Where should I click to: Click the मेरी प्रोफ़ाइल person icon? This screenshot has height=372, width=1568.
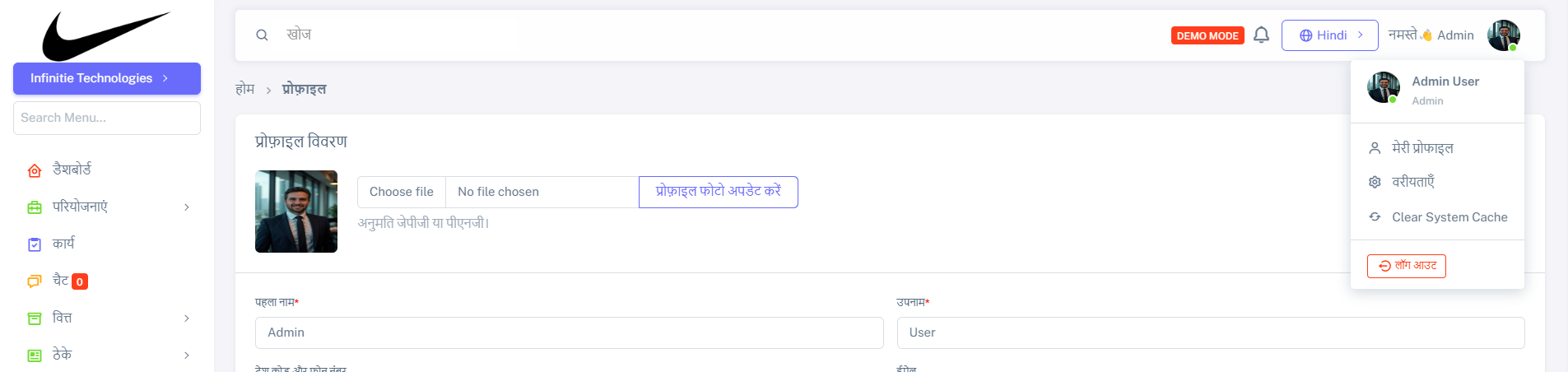[1375, 148]
